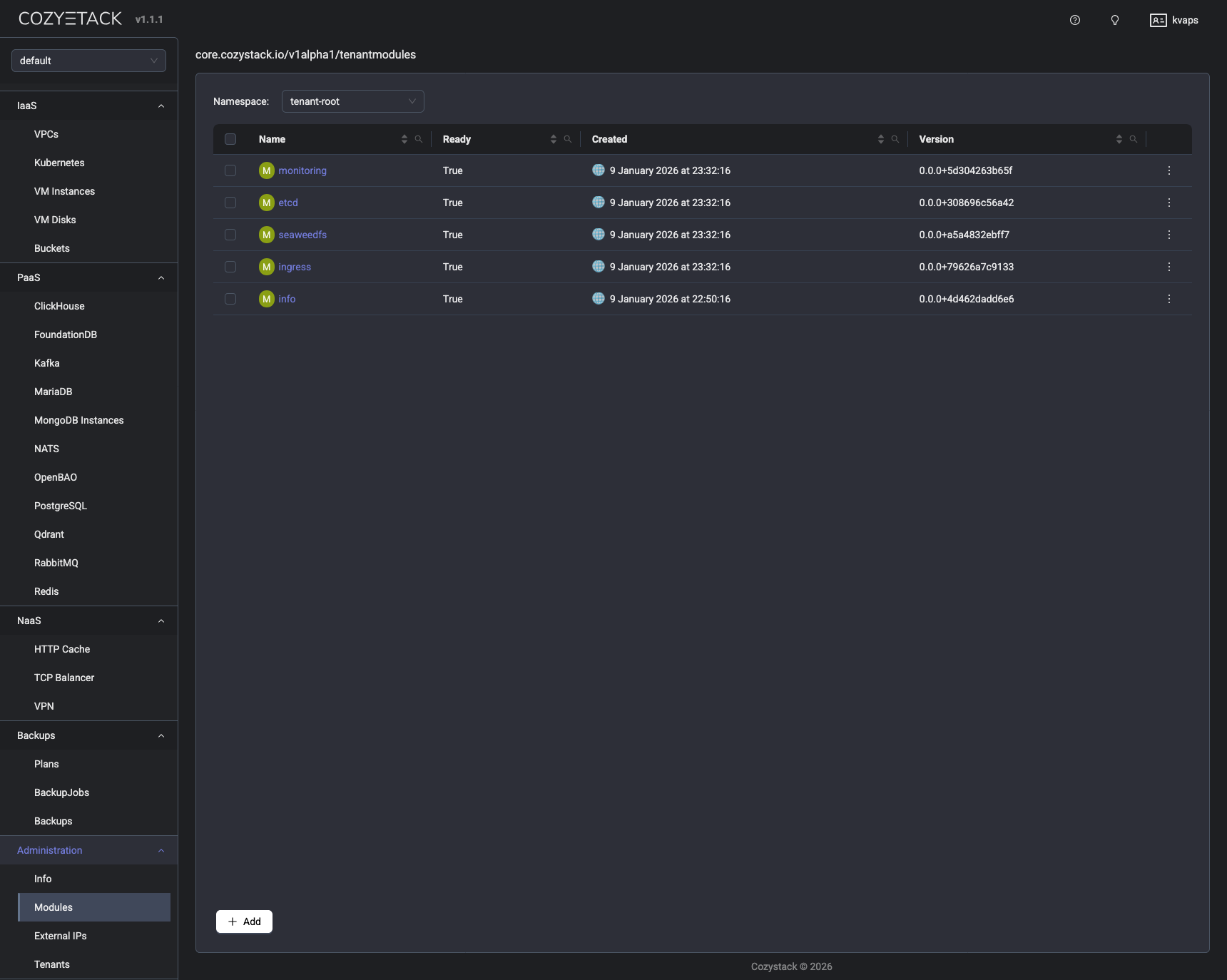
Task: Select Tenants in the Administration section
Action: pos(51,964)
